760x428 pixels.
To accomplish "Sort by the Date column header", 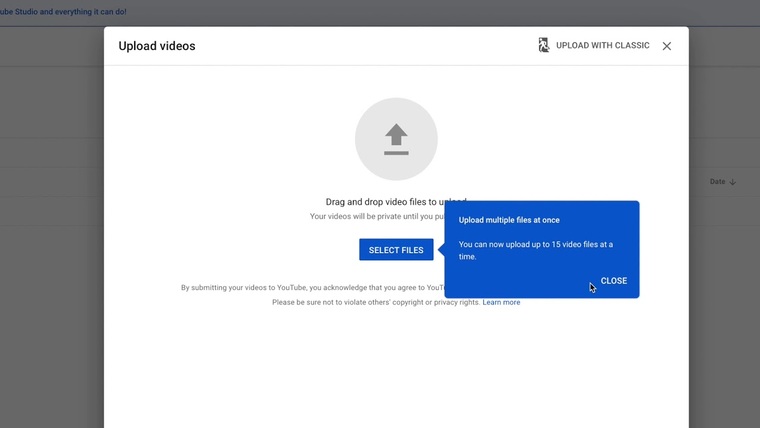I will 723,182.
